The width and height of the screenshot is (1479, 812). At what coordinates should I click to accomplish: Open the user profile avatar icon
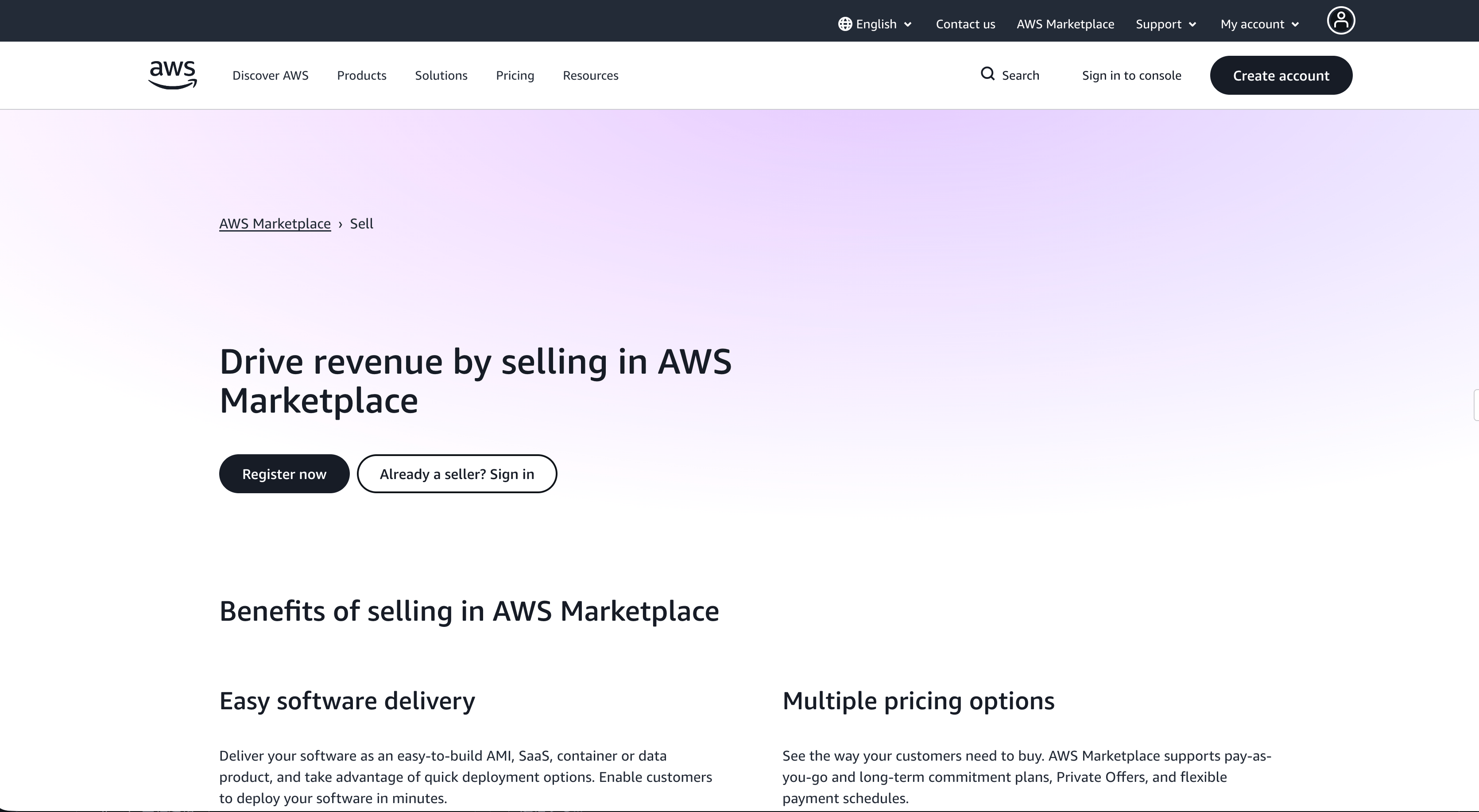[1341, 21]
